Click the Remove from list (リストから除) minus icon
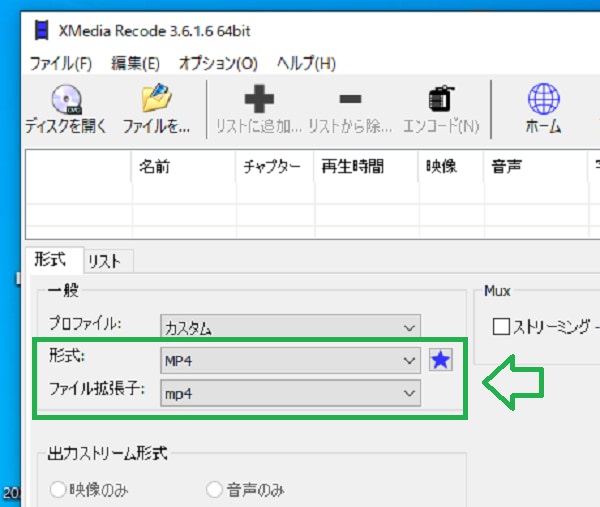The height and width of the screenshot is (507, 600). 350,99
